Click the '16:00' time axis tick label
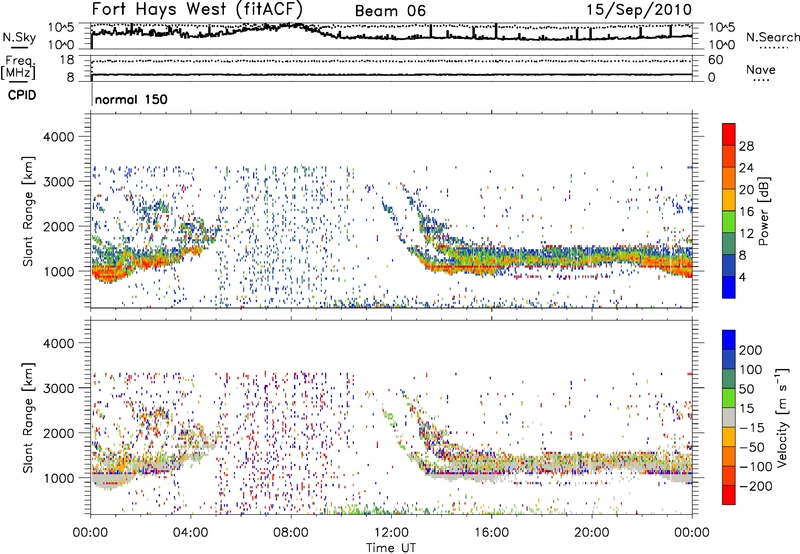Viewport: 800px width, 554px height. click(491, 533)
